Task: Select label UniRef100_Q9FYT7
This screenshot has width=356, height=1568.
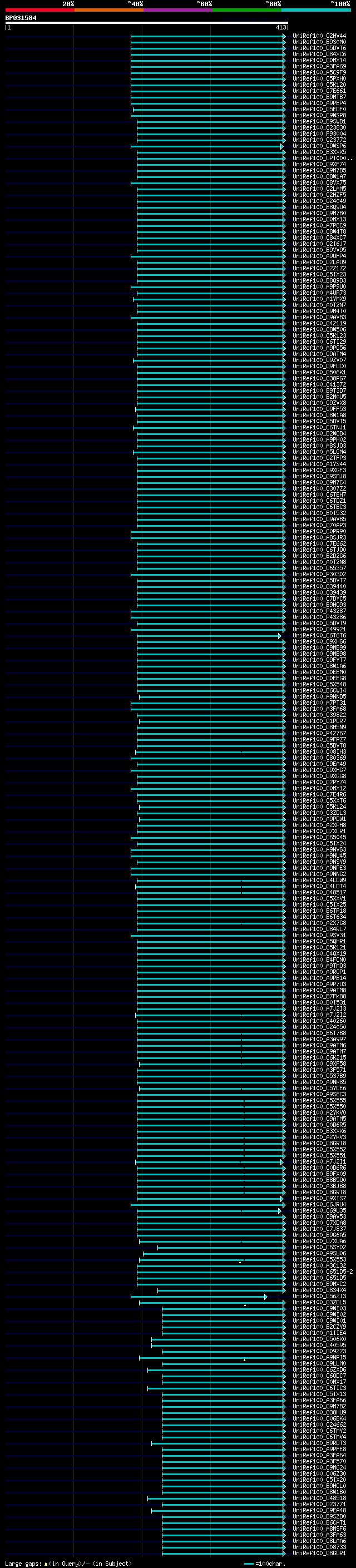Action: (x=319, y=660)
